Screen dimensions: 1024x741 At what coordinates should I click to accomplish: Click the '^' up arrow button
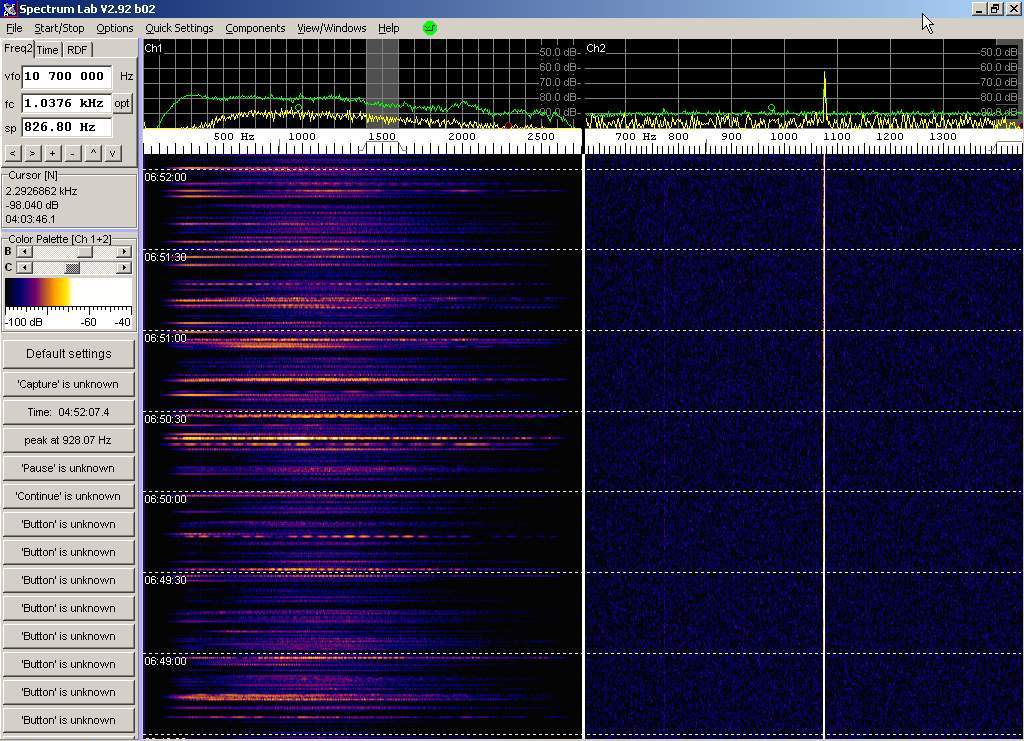(93, 153)
